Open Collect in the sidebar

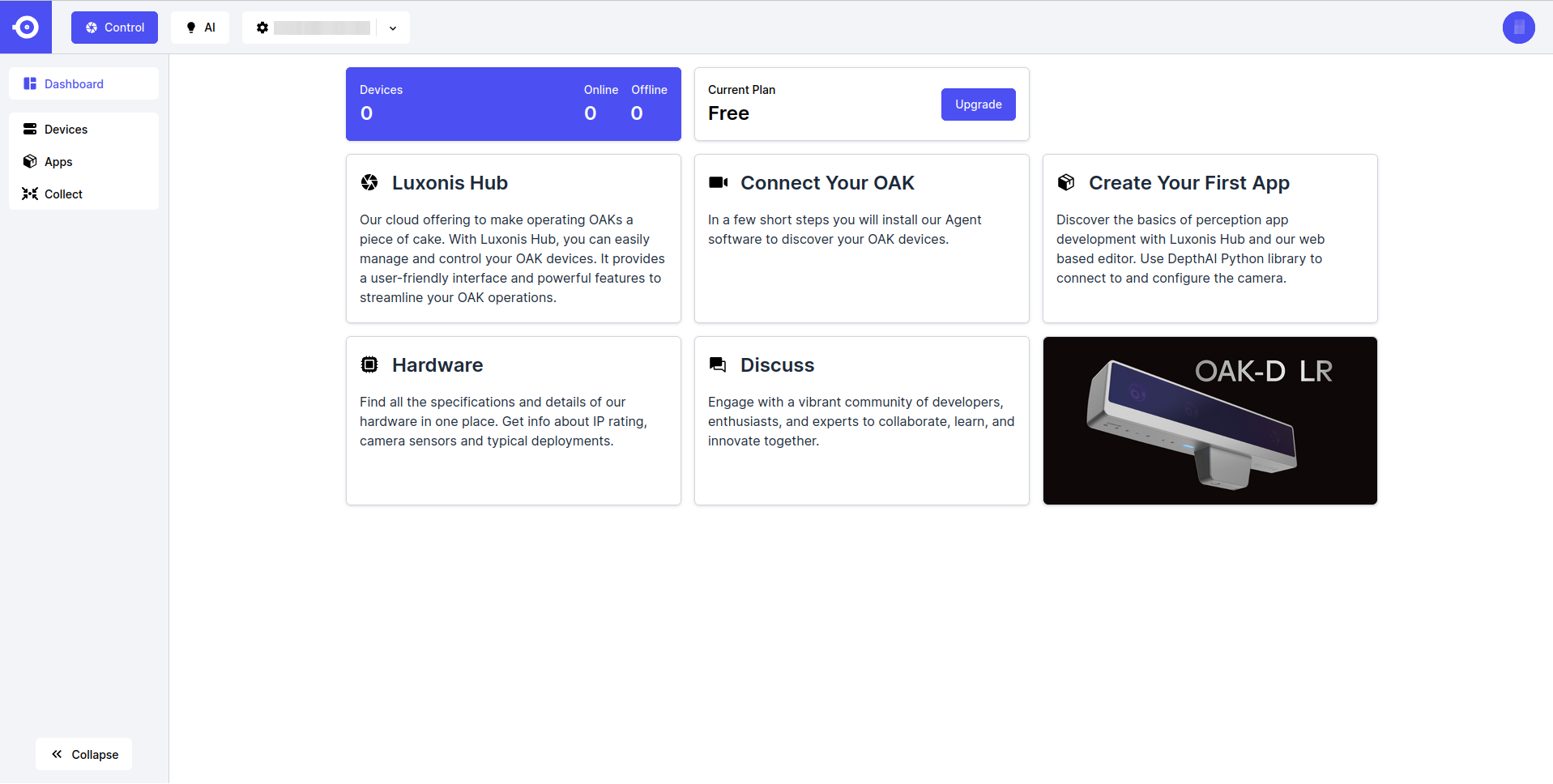[83, 194]
